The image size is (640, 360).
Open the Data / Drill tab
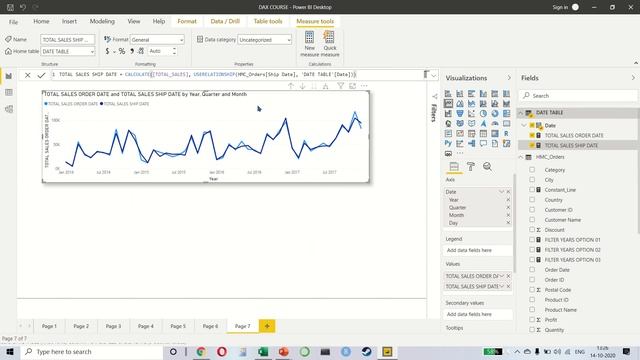coord(225,21)
